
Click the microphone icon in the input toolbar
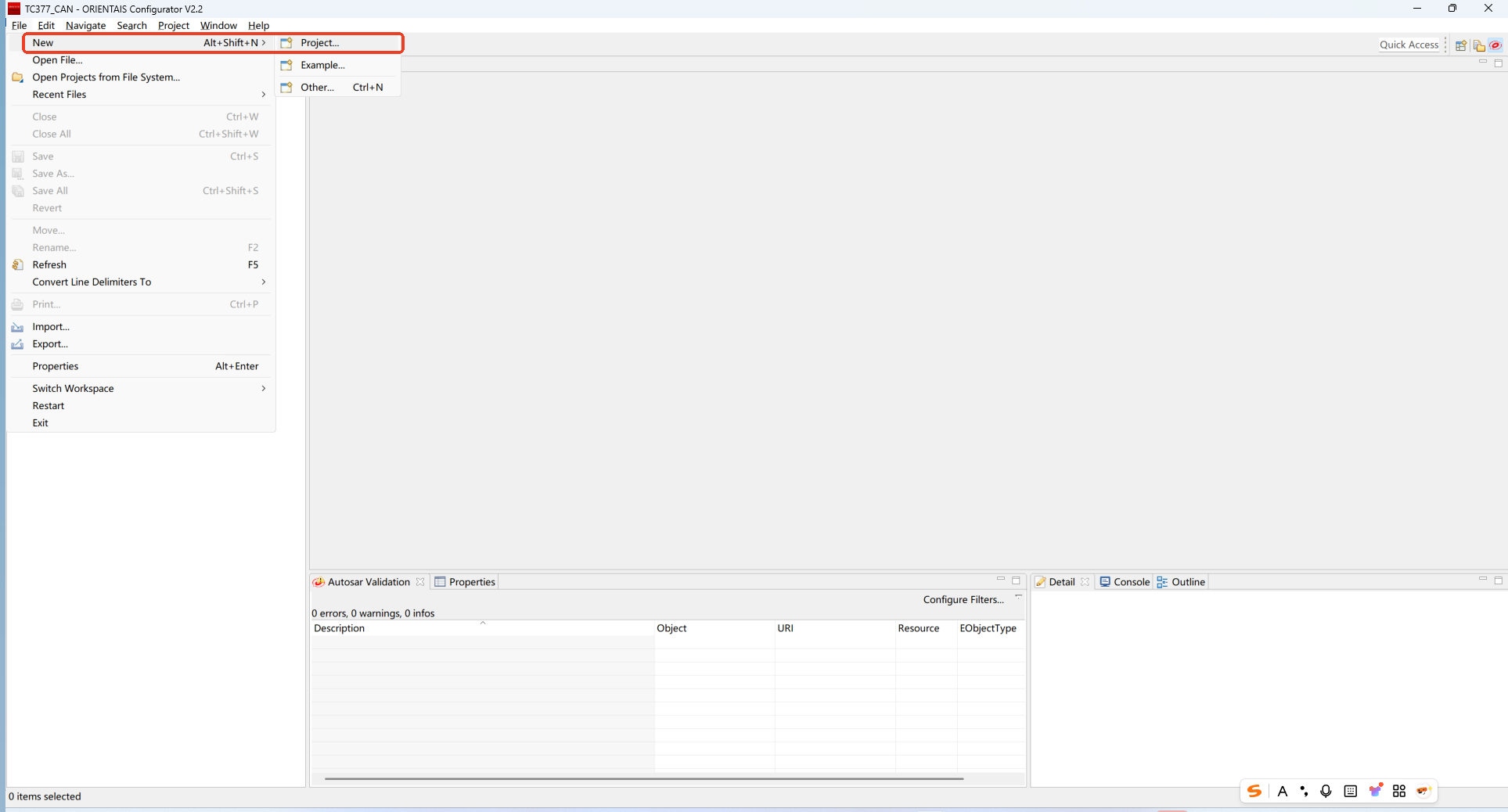[x=1326, y=791]
